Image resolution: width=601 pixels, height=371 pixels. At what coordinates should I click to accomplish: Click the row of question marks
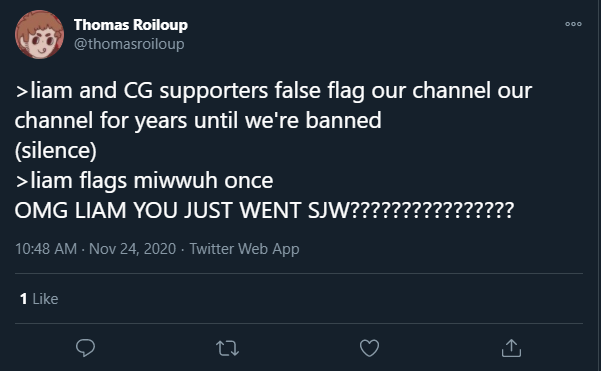432,210
